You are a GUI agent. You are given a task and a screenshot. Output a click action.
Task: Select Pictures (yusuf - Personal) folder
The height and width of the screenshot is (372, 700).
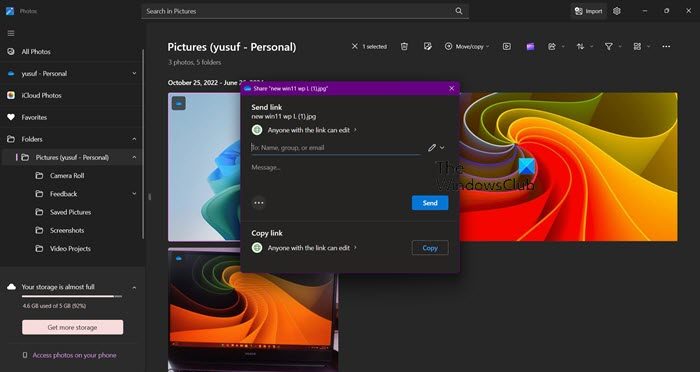[71, 157]
